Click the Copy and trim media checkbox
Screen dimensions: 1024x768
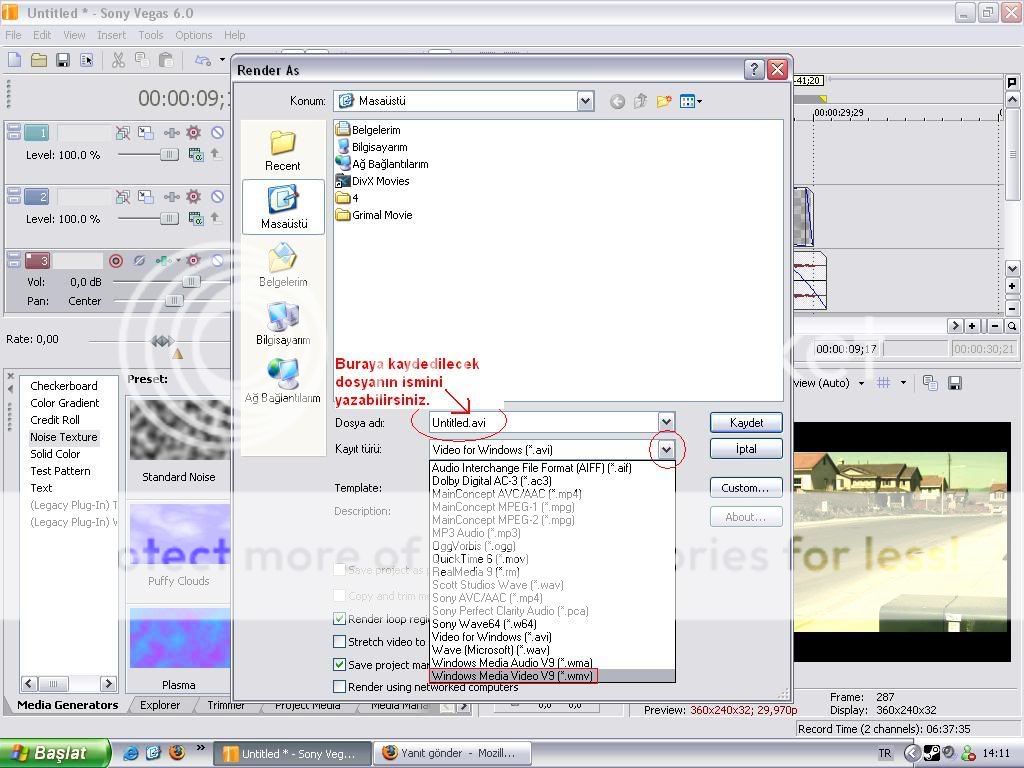tap(340, 596)
